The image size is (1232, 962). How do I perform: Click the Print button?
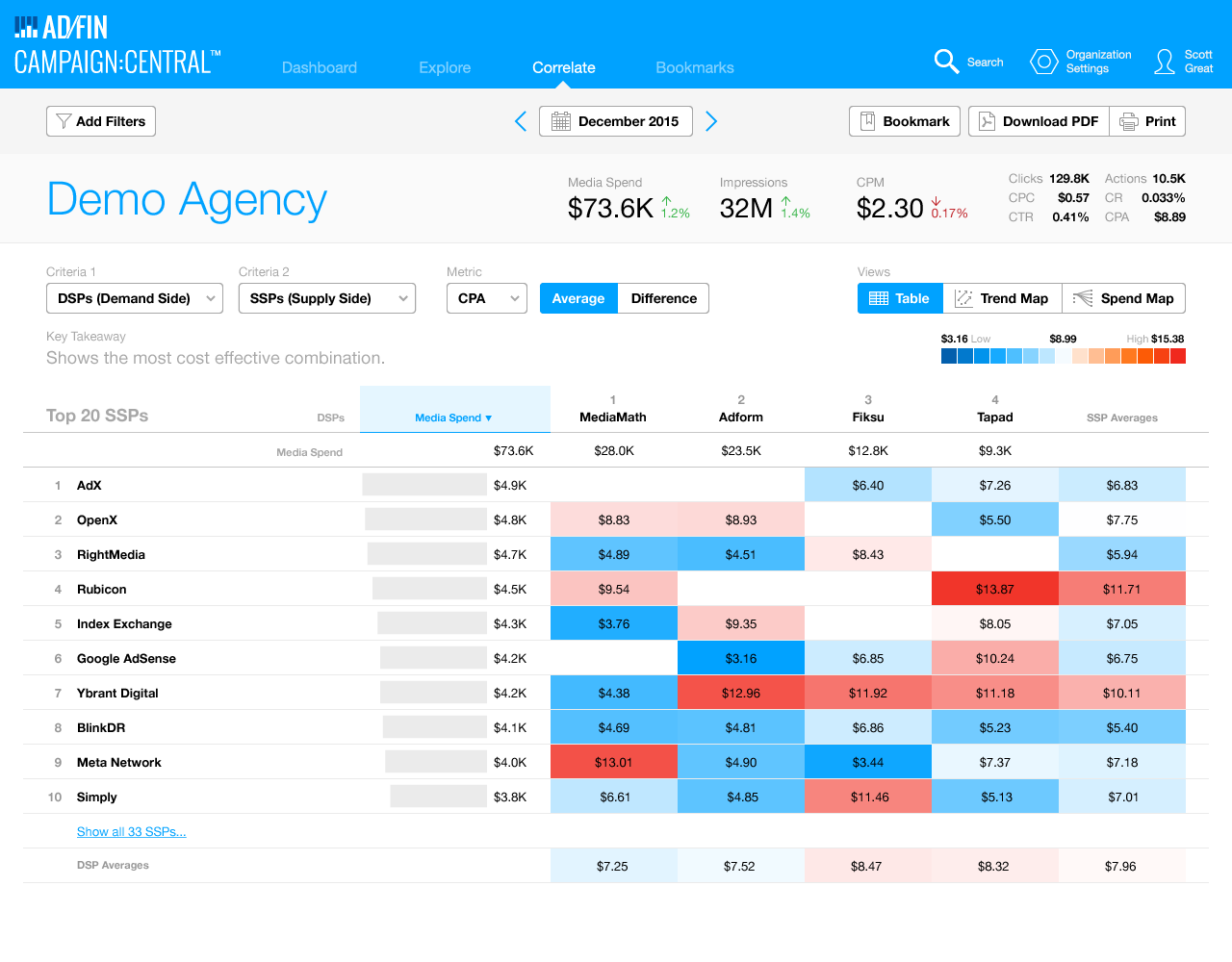[x=1147, y=121]
